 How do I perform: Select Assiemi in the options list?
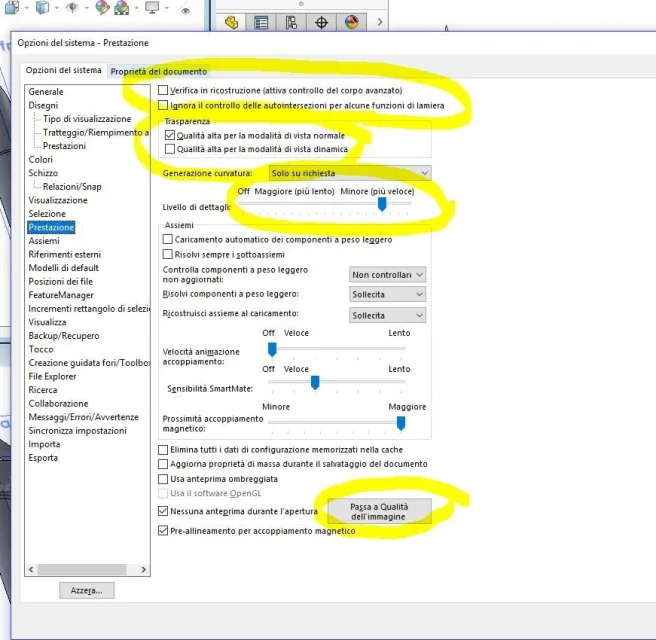click(x=44, y=241)
